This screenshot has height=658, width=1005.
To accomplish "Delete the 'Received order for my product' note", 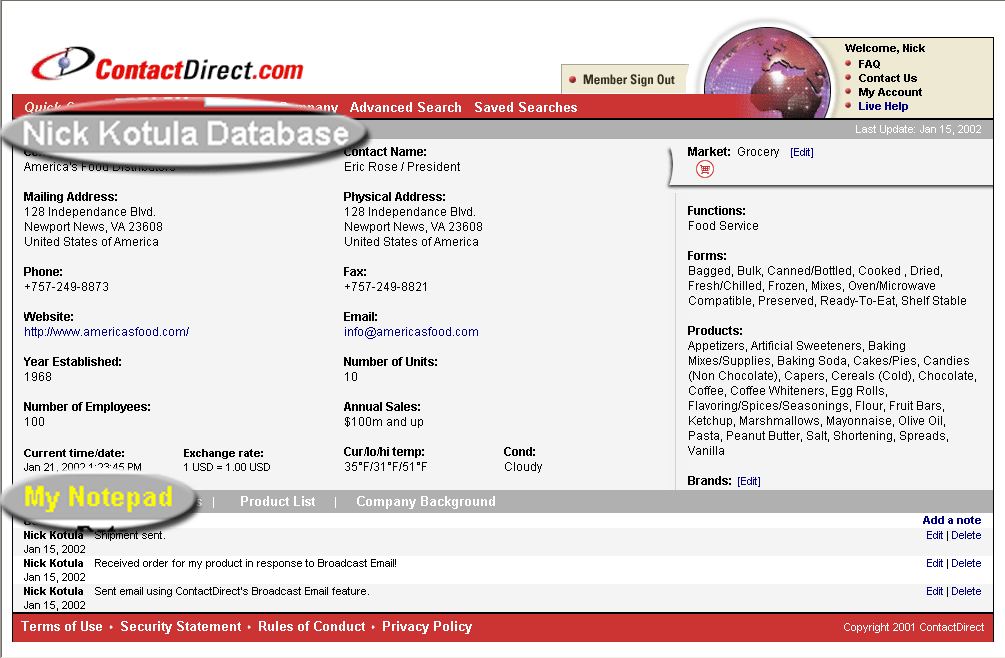I will pyautogui.click(x=966, y=564).
